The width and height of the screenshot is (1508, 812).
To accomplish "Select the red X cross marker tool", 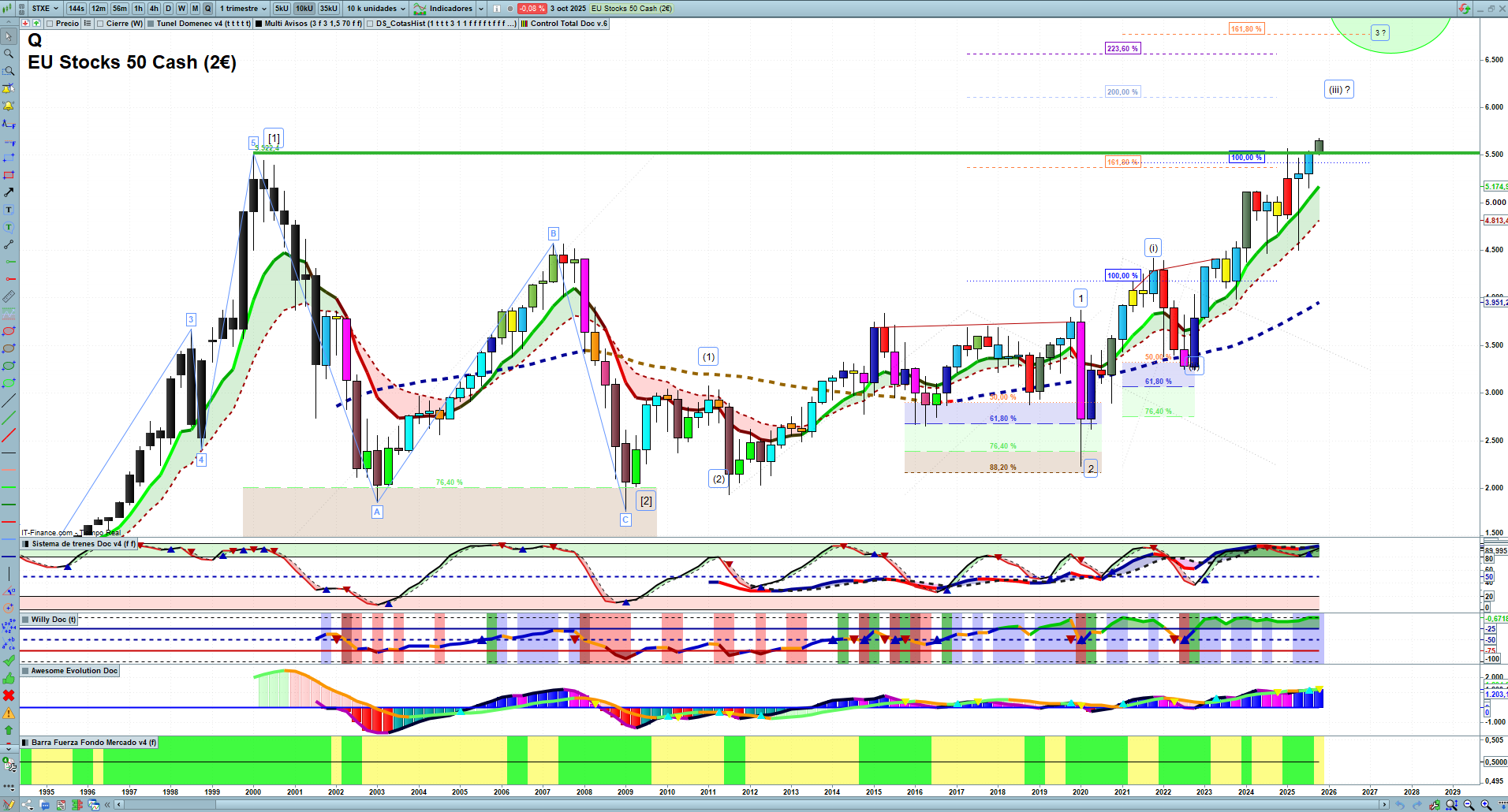I will point(9,695).
